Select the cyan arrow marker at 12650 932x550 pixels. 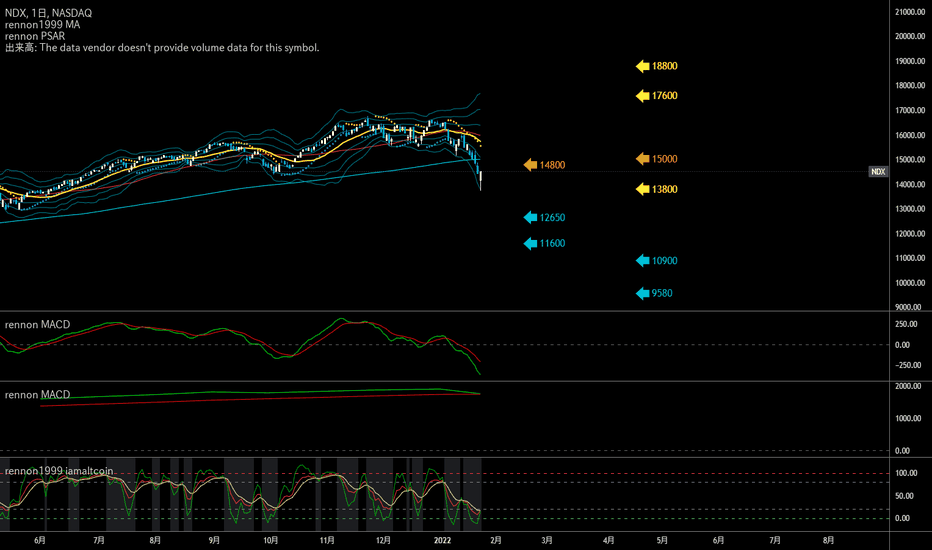pos(530,218)
